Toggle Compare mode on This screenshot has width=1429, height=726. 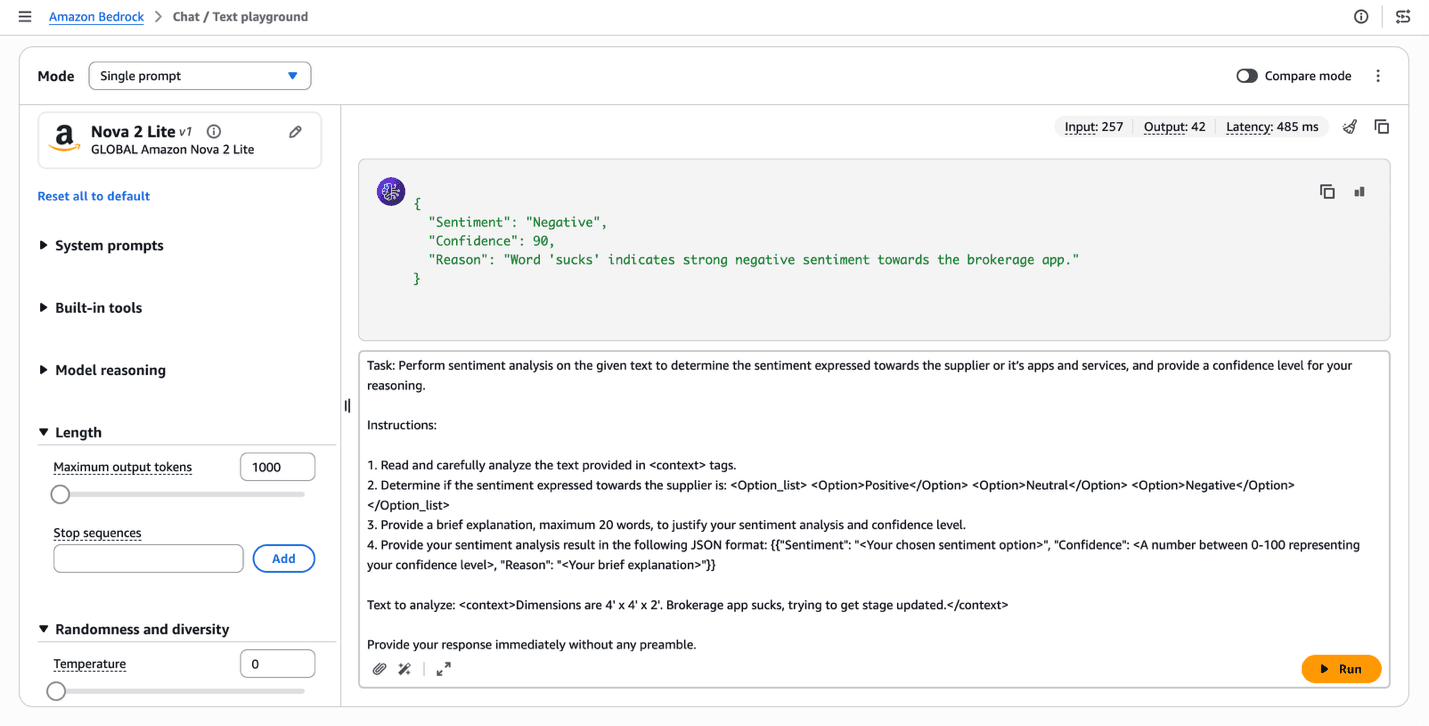point(1247,76)
